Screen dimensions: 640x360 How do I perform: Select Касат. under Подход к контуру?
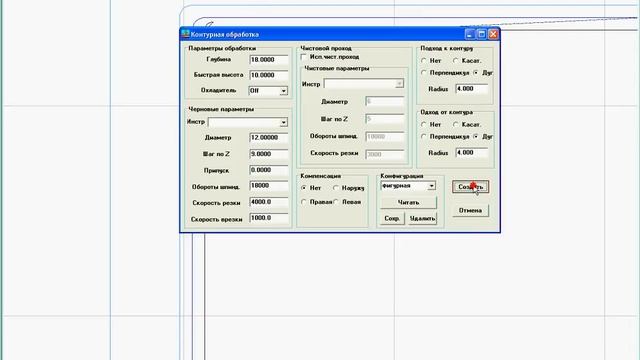pyautogui.click(x=456, y=60)
